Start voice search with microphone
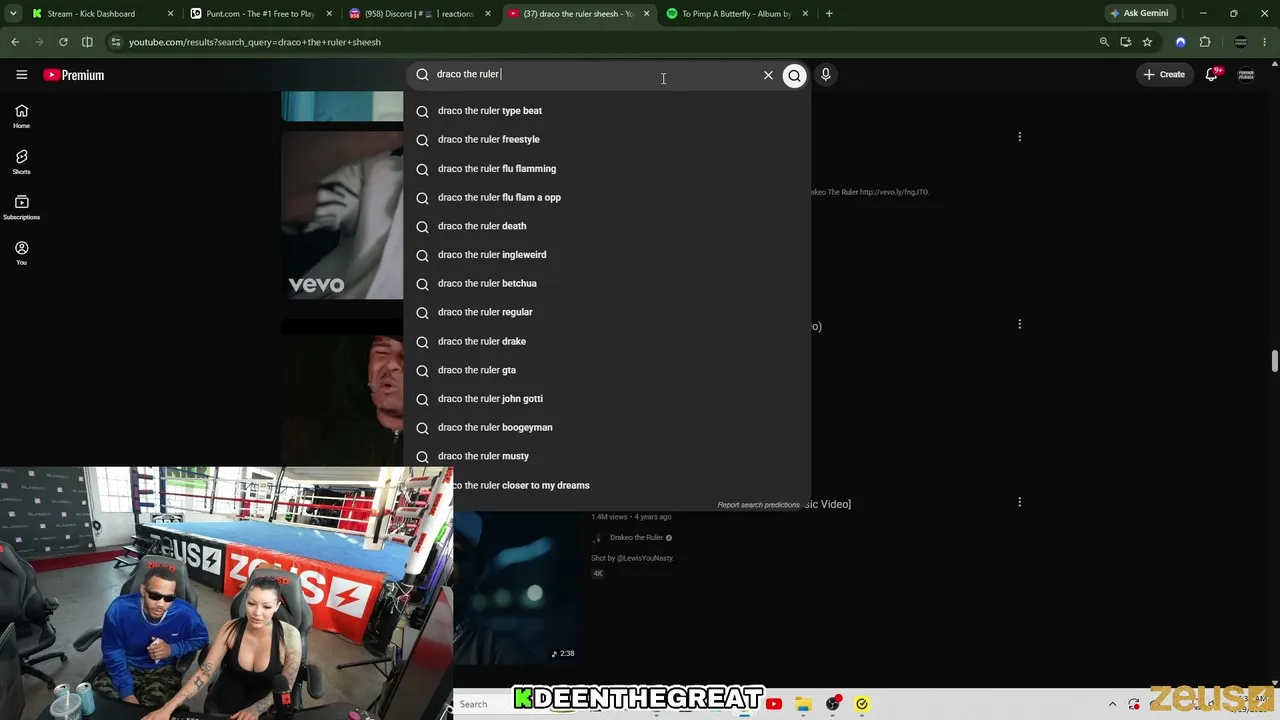The image size is (1280, 720). pyautogui.click(x=825, y=75)
